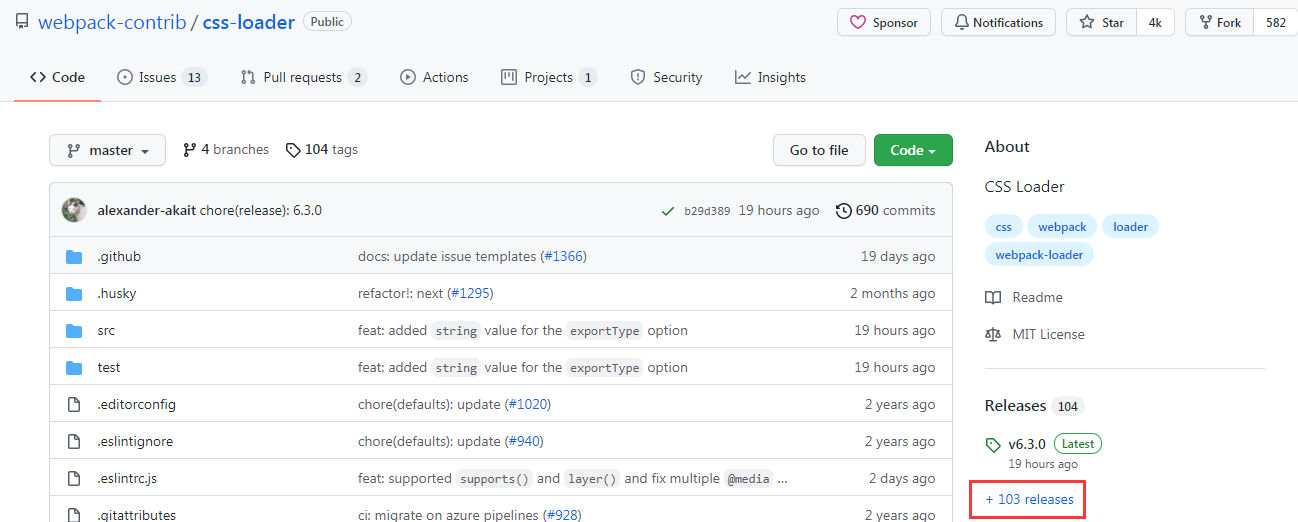The height and width of the screenshot is (522, 1298).
Task: Open the .husky folder
Action: point(116,293)
